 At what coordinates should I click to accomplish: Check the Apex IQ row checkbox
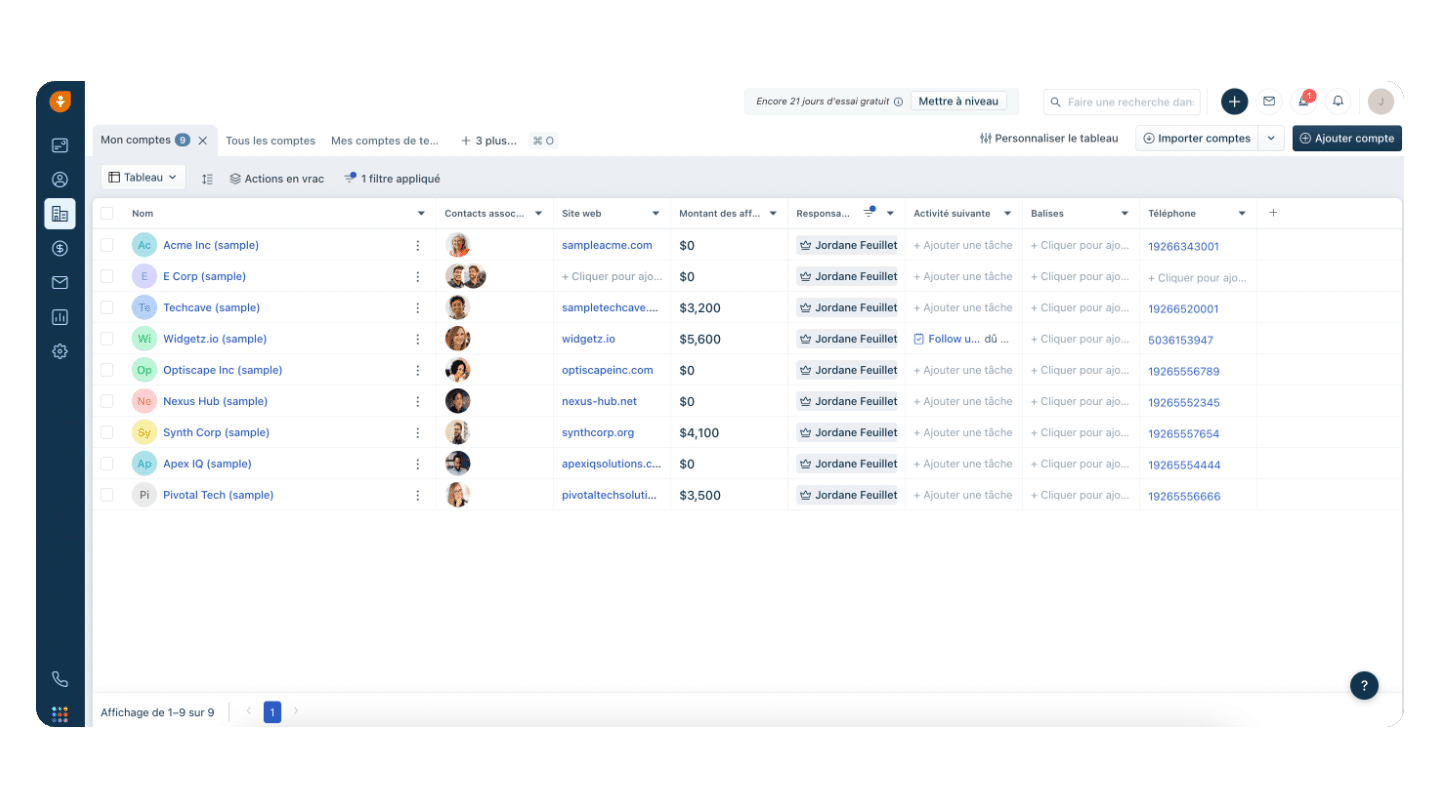[107, 464]
